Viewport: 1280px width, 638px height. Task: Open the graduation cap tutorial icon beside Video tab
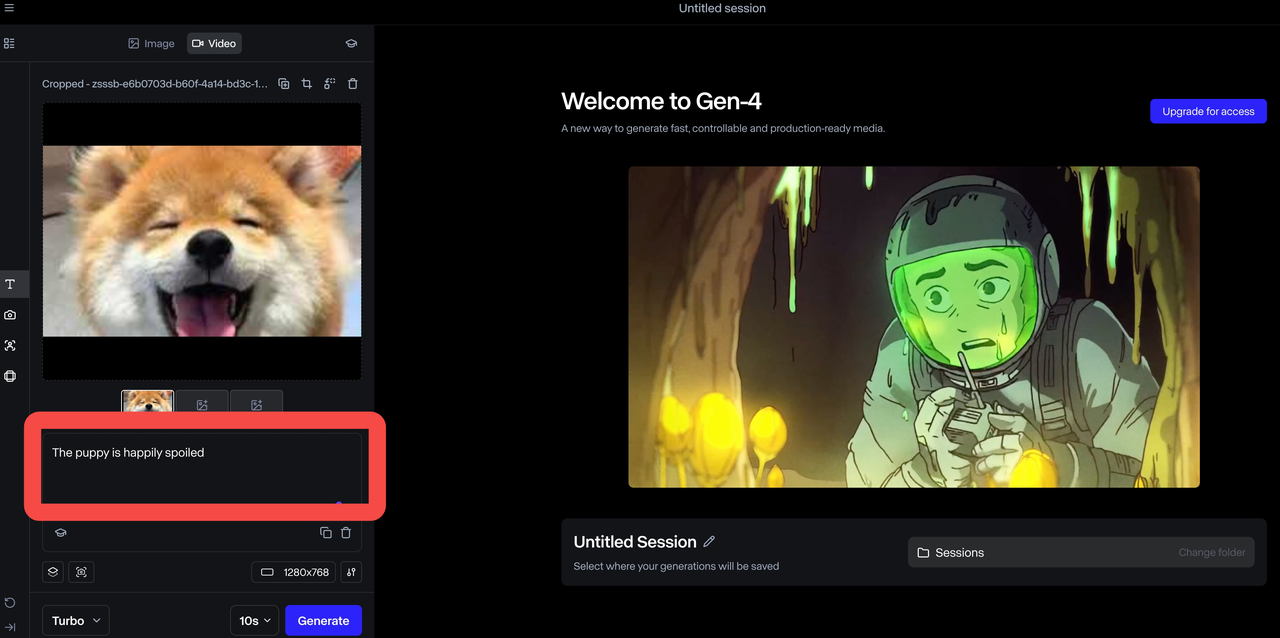[351, 43]
